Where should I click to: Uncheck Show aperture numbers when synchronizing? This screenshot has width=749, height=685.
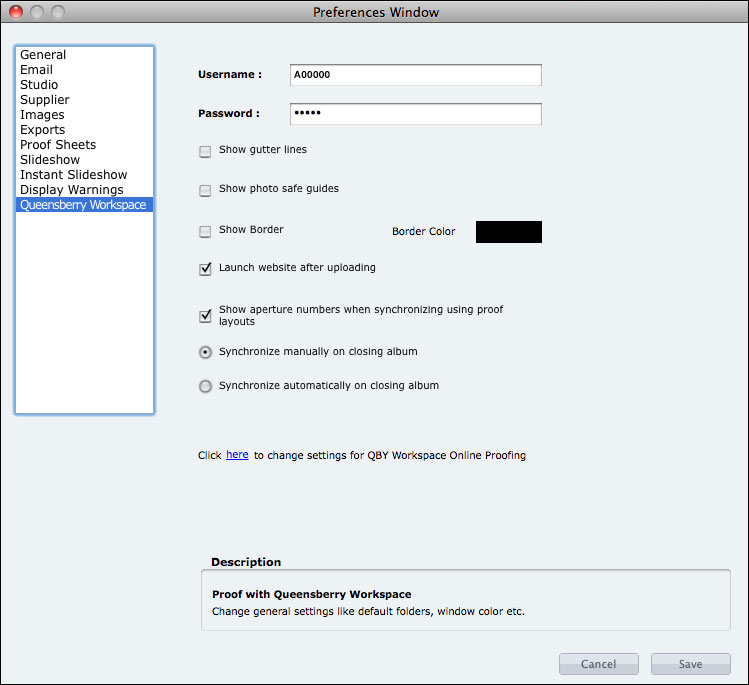[x=205, y=316]
